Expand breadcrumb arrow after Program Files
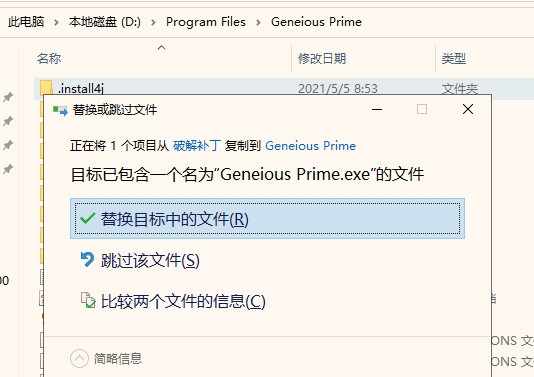 click(258, 22)
